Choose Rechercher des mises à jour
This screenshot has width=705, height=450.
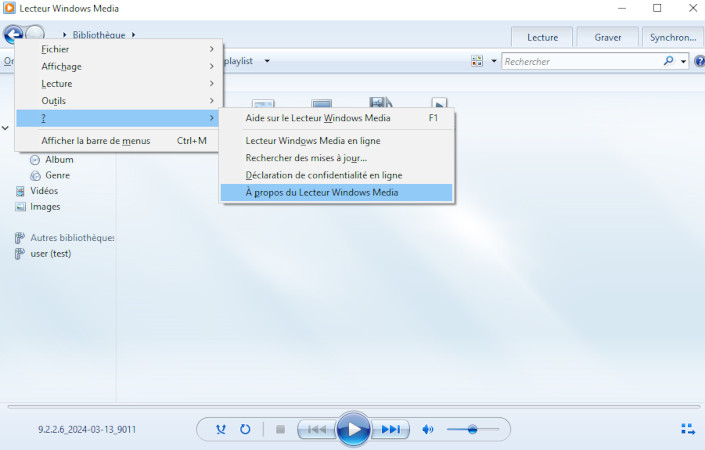tap(336, 158)
